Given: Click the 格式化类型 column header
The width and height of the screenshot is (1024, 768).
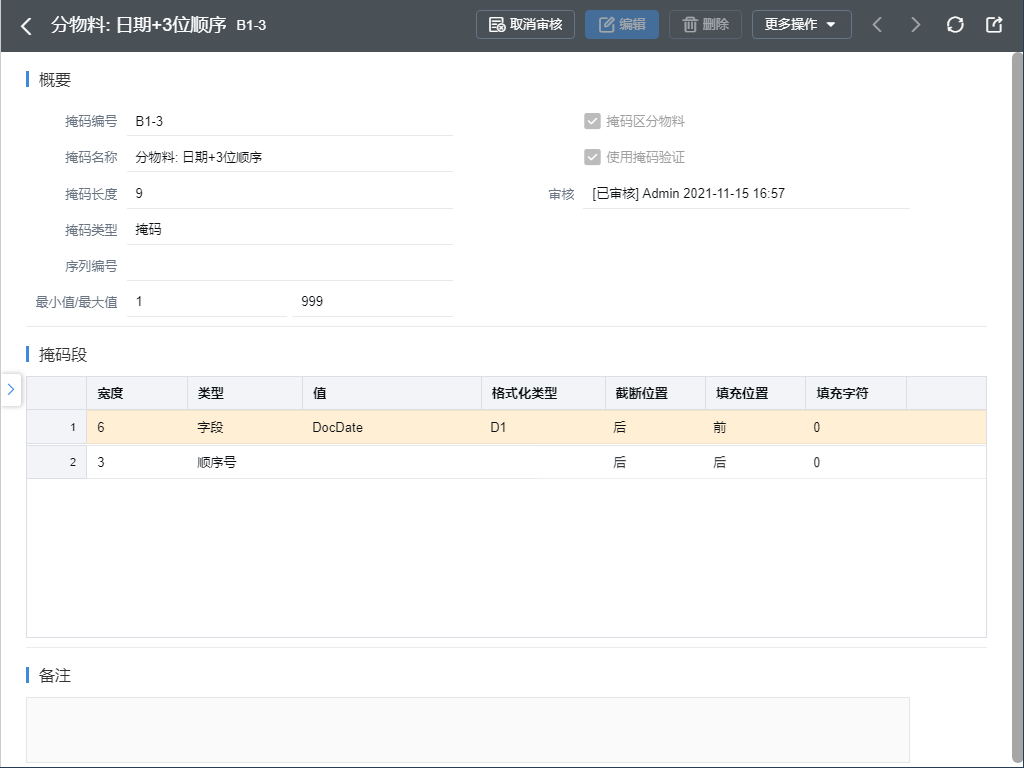Looking at the screenshot, I should [x=543, y=393].
